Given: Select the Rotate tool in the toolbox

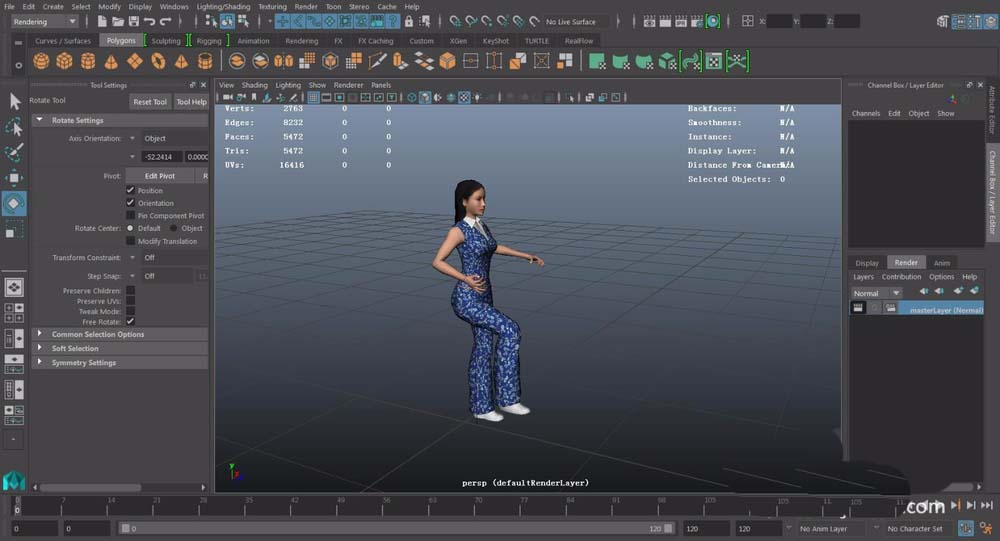Looking at the screenshot, I should pos(14,204).
